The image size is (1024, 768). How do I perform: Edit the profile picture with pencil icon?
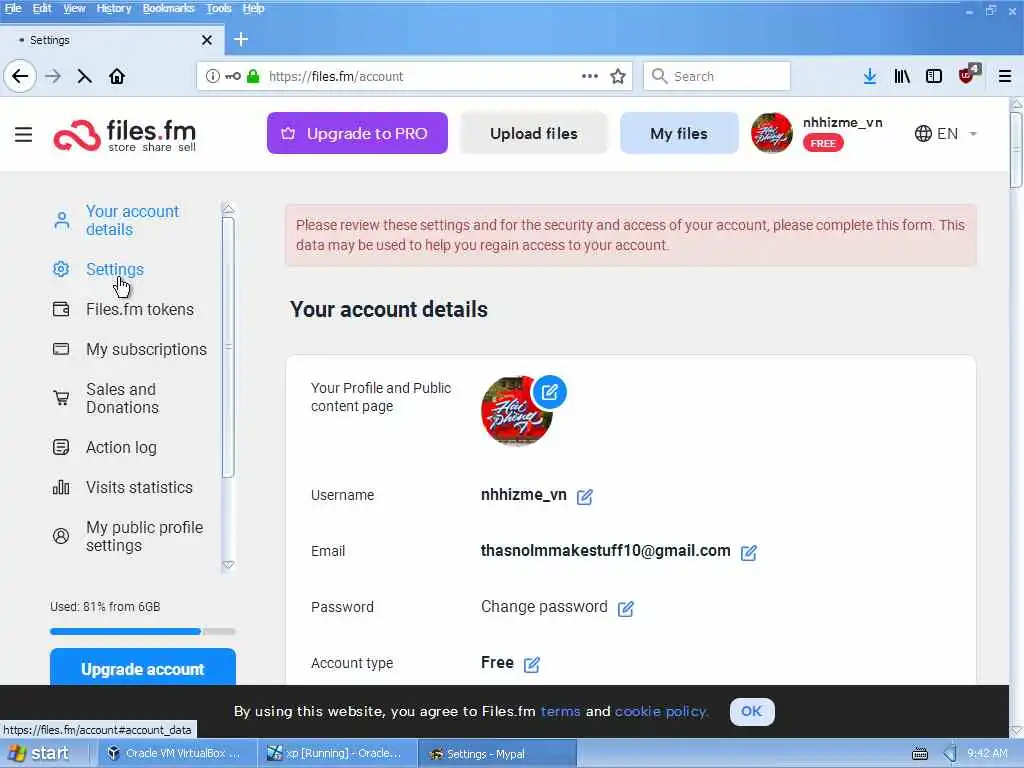549,392
